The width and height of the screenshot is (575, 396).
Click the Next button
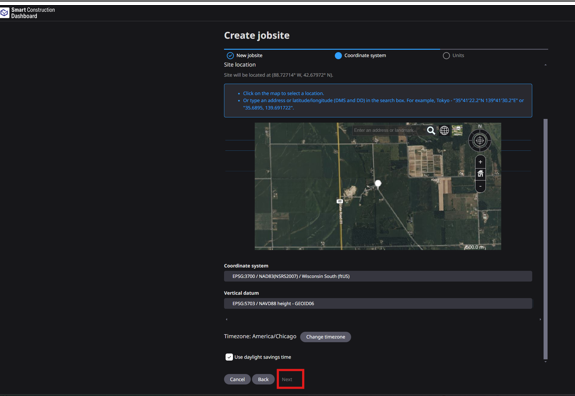click(x=287, y=380)
